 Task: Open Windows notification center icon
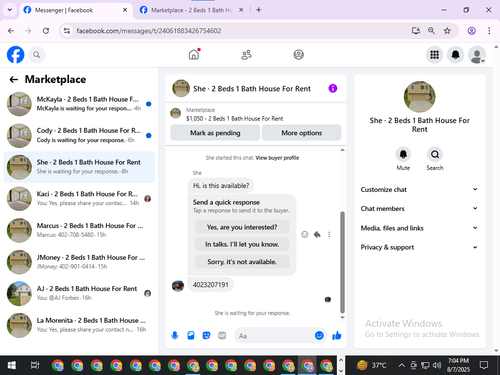tap(484, 365)
